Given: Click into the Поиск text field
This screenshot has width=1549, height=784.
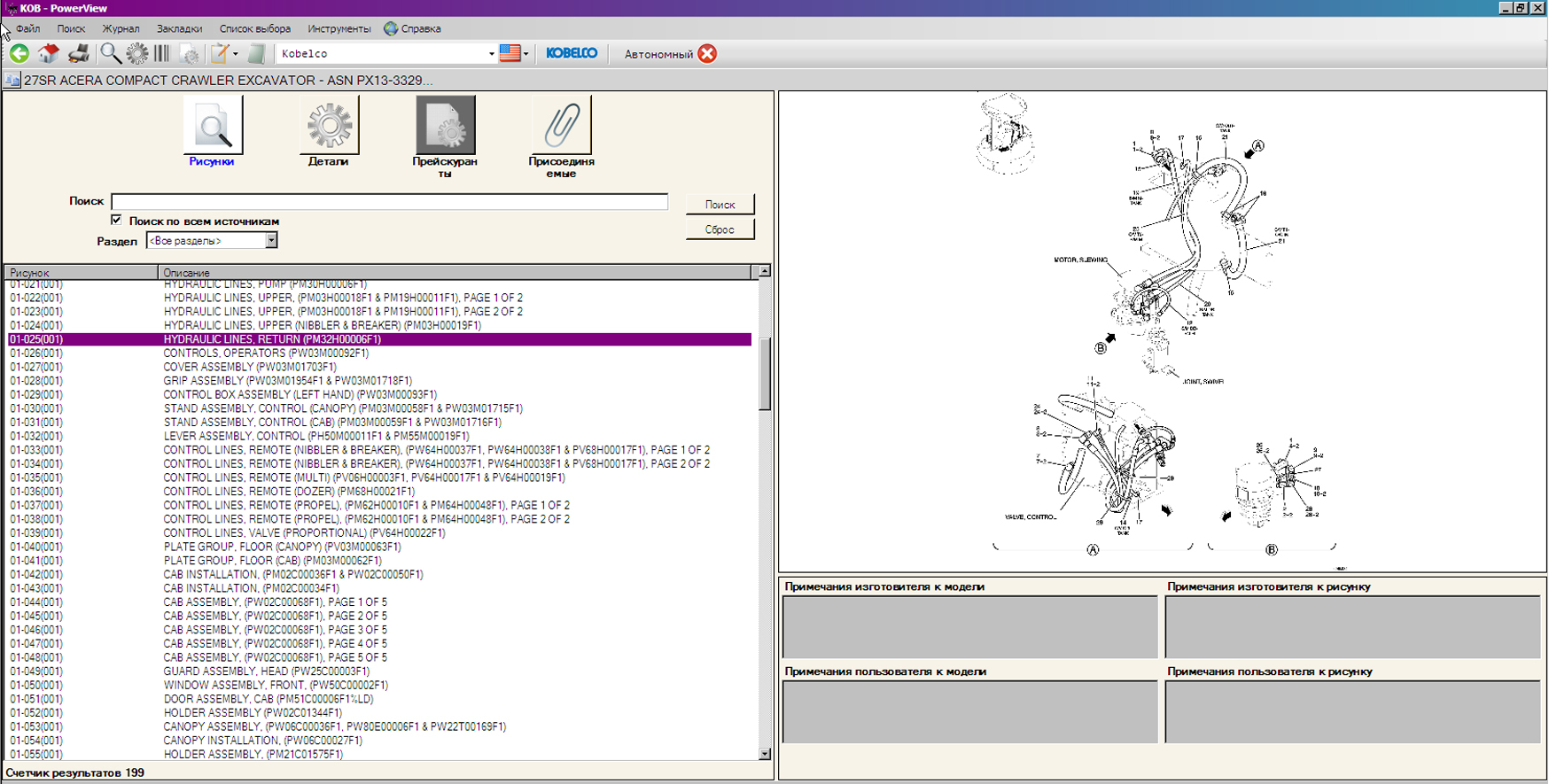Looking at the screenshot, I should [390, 202].
